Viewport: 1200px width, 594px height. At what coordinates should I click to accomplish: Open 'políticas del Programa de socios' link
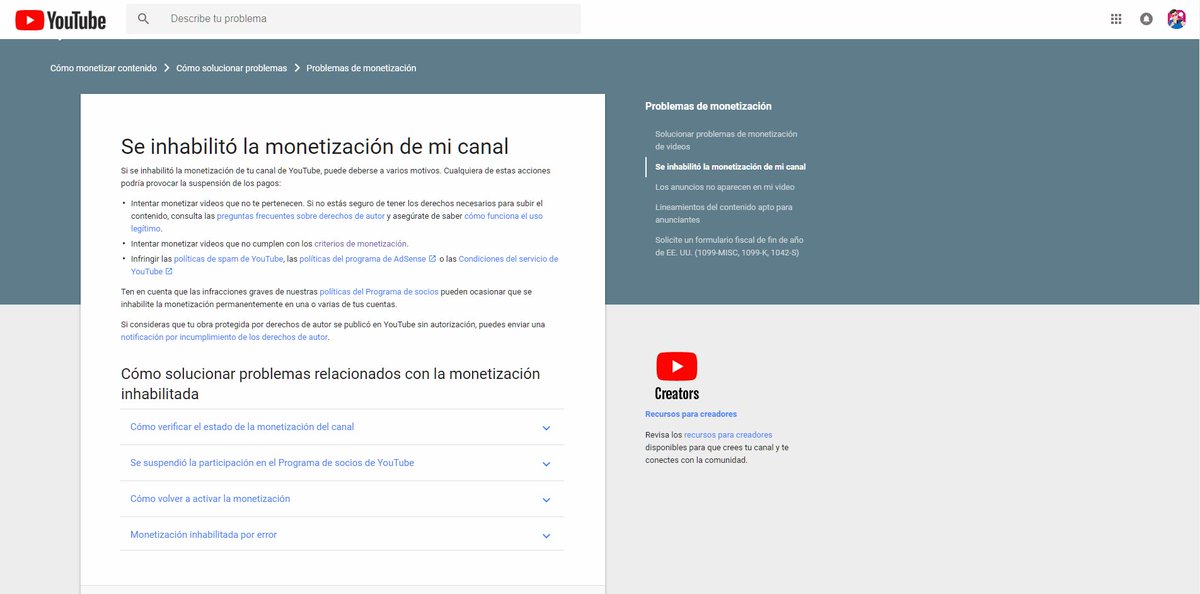(x=379, y=292)
